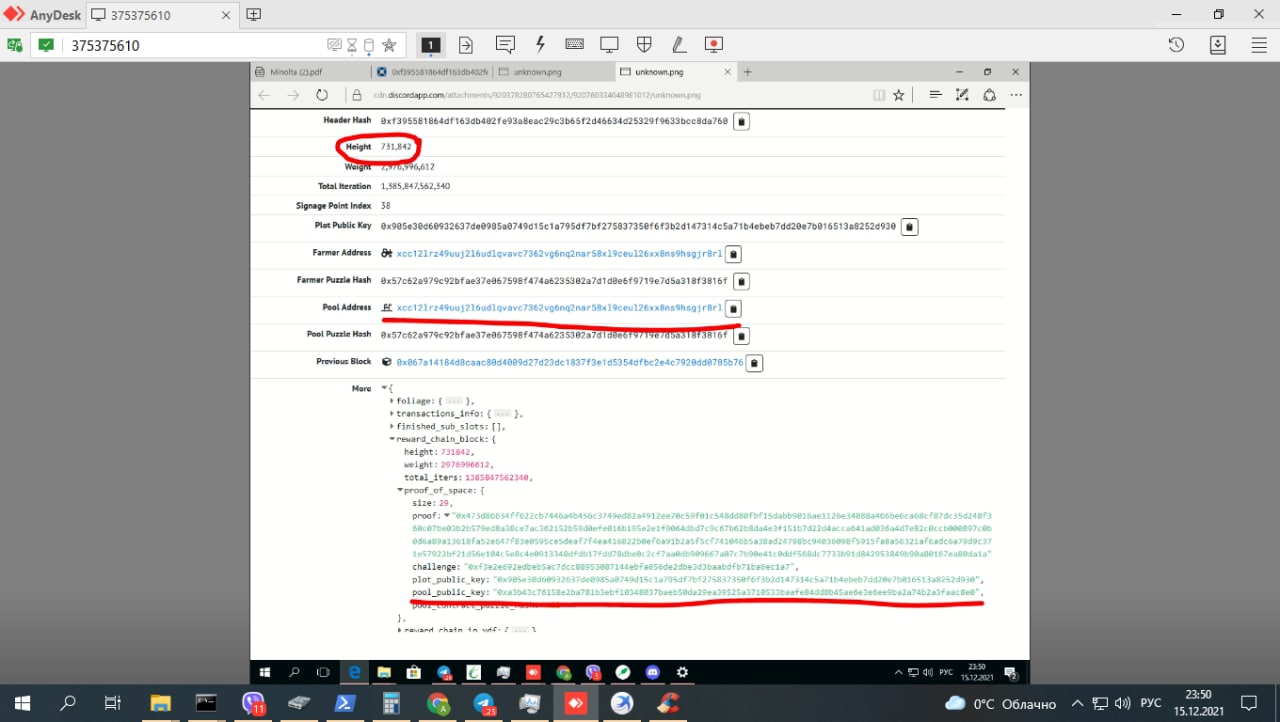1280x722 pixels.
Task: Switch to the 375375610 session tab
Action: tap(163, 15)
